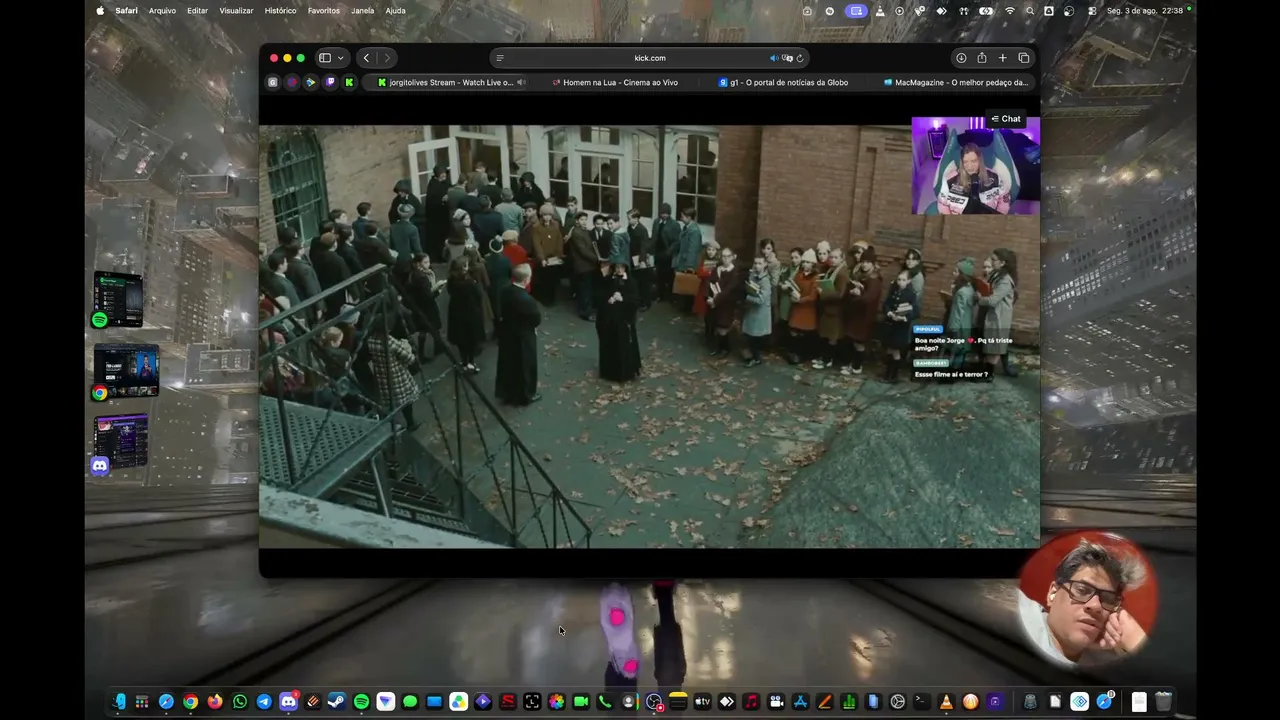Open the Favoritos menu
Screen dimensions: 1280x720
pos(324,11)
